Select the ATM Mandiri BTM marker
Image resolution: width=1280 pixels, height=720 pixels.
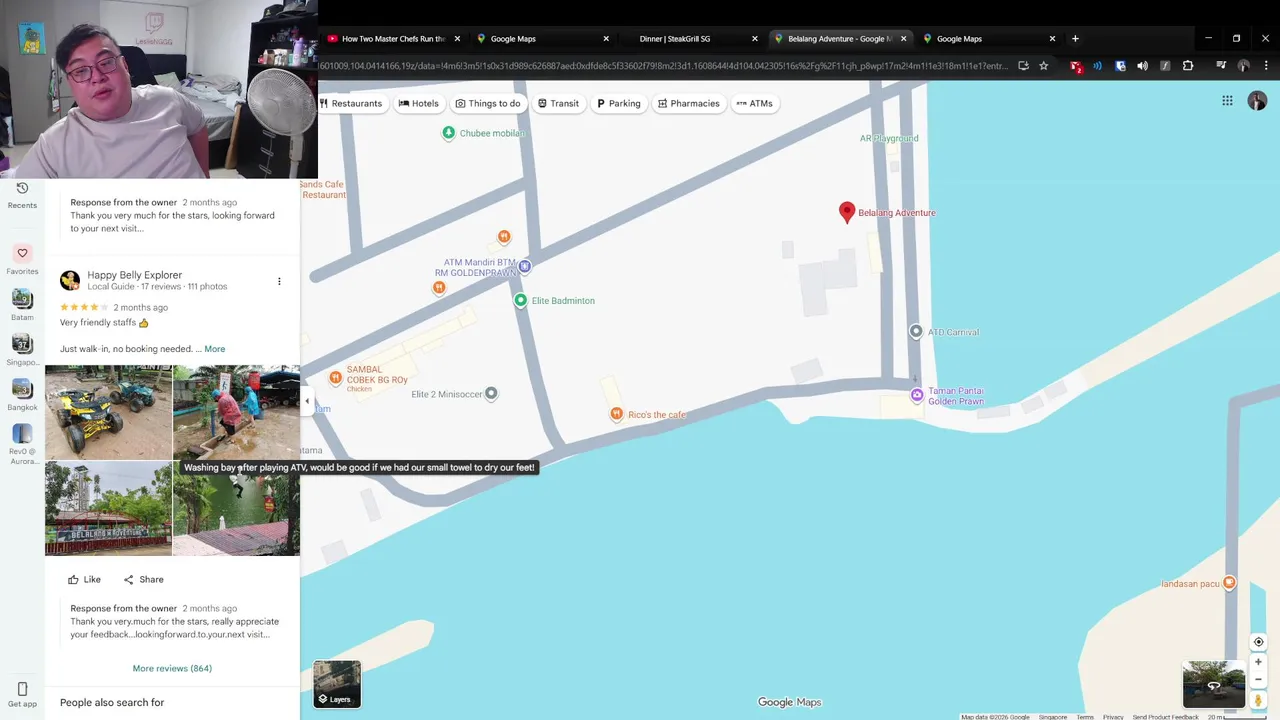(x=524, y=266)
